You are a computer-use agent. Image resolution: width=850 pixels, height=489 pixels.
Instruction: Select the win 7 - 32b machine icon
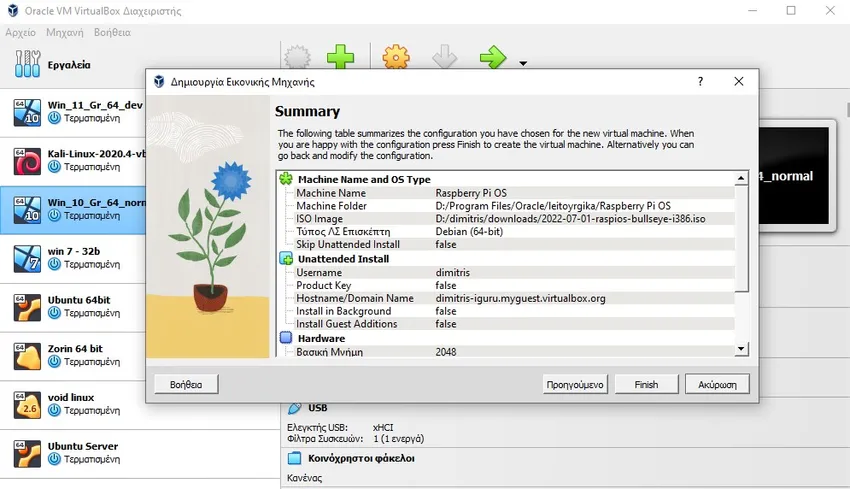click(x=27, y=259)
